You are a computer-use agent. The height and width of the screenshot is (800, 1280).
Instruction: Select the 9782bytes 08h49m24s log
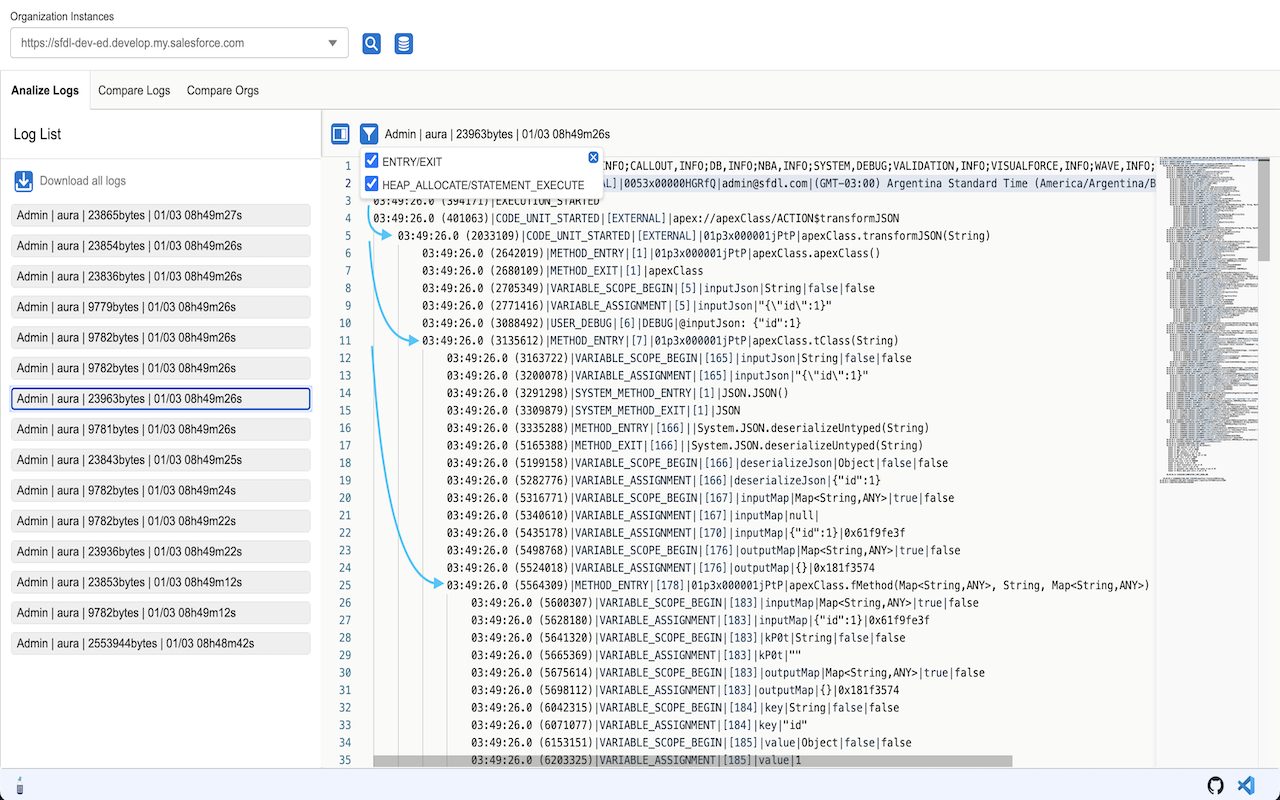(161, 491)
